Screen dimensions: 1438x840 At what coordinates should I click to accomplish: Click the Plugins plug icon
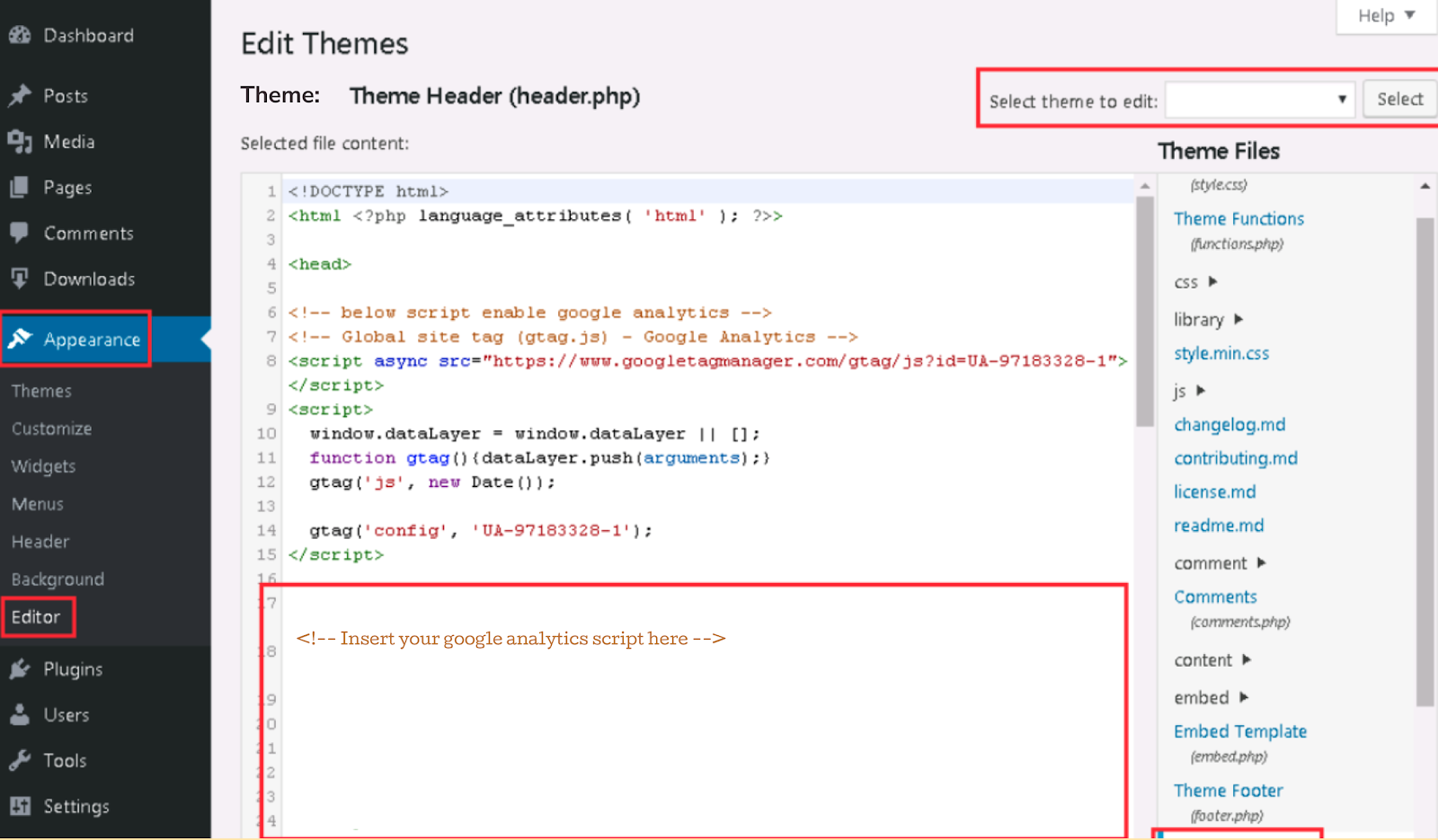click(x=20, y=668)
